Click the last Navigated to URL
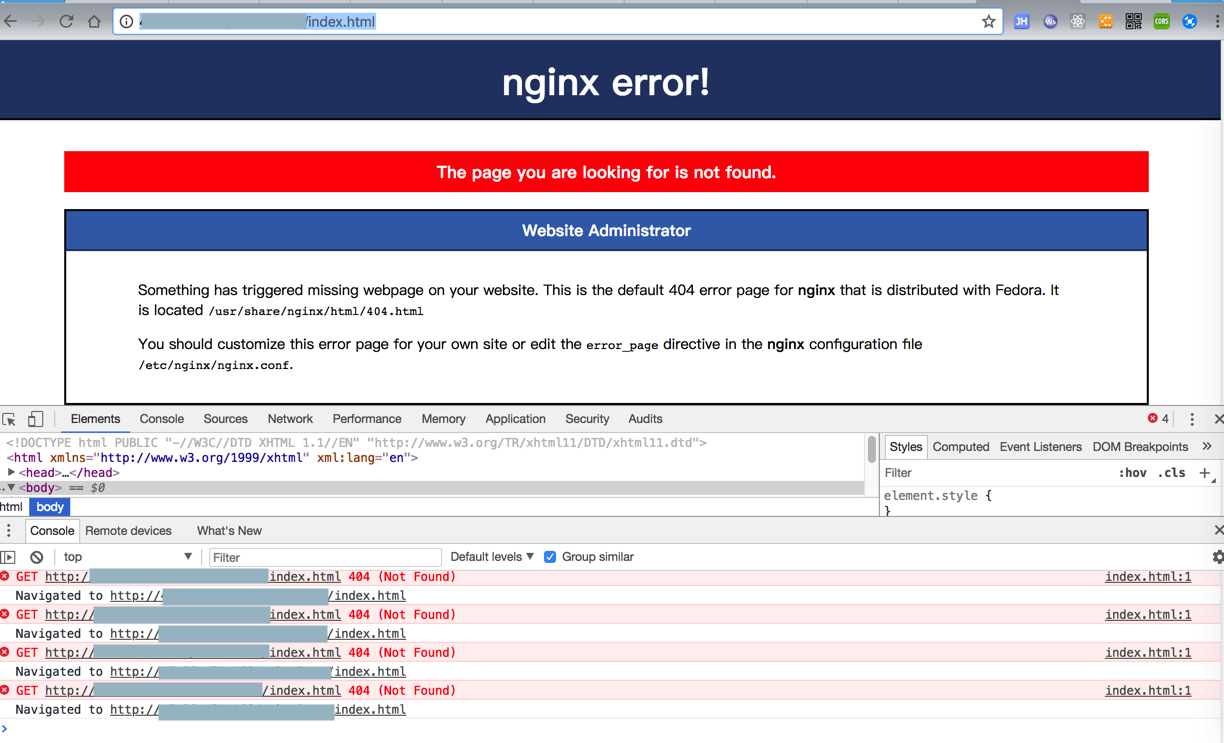The image size is (1224, 743). pos(258,710)
